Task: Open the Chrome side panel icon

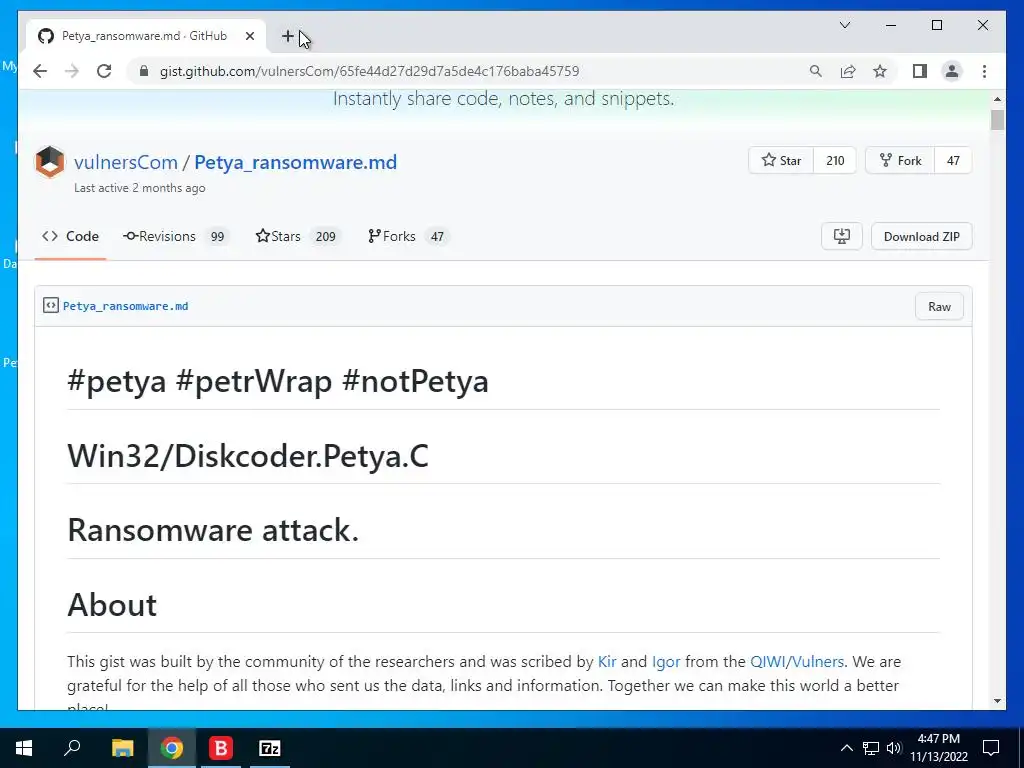Action: tap(920, 71)
